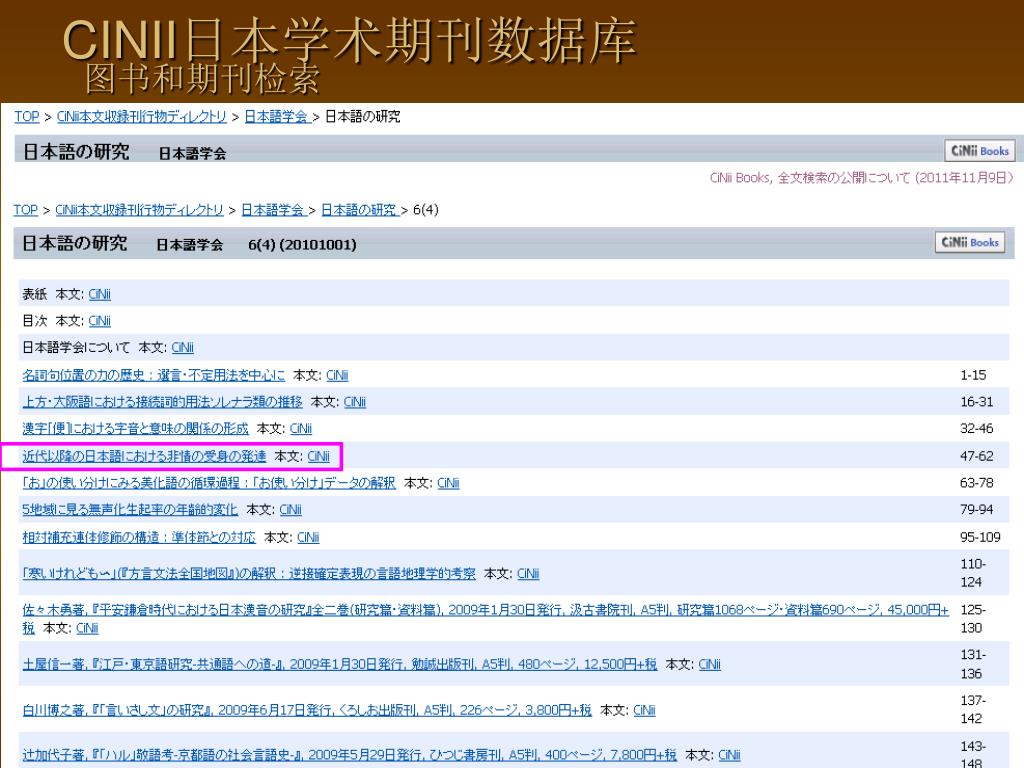Open CiNii link in the 上方・大阪語 row
Screen dimensions: 1024x768
click(355, 402)
